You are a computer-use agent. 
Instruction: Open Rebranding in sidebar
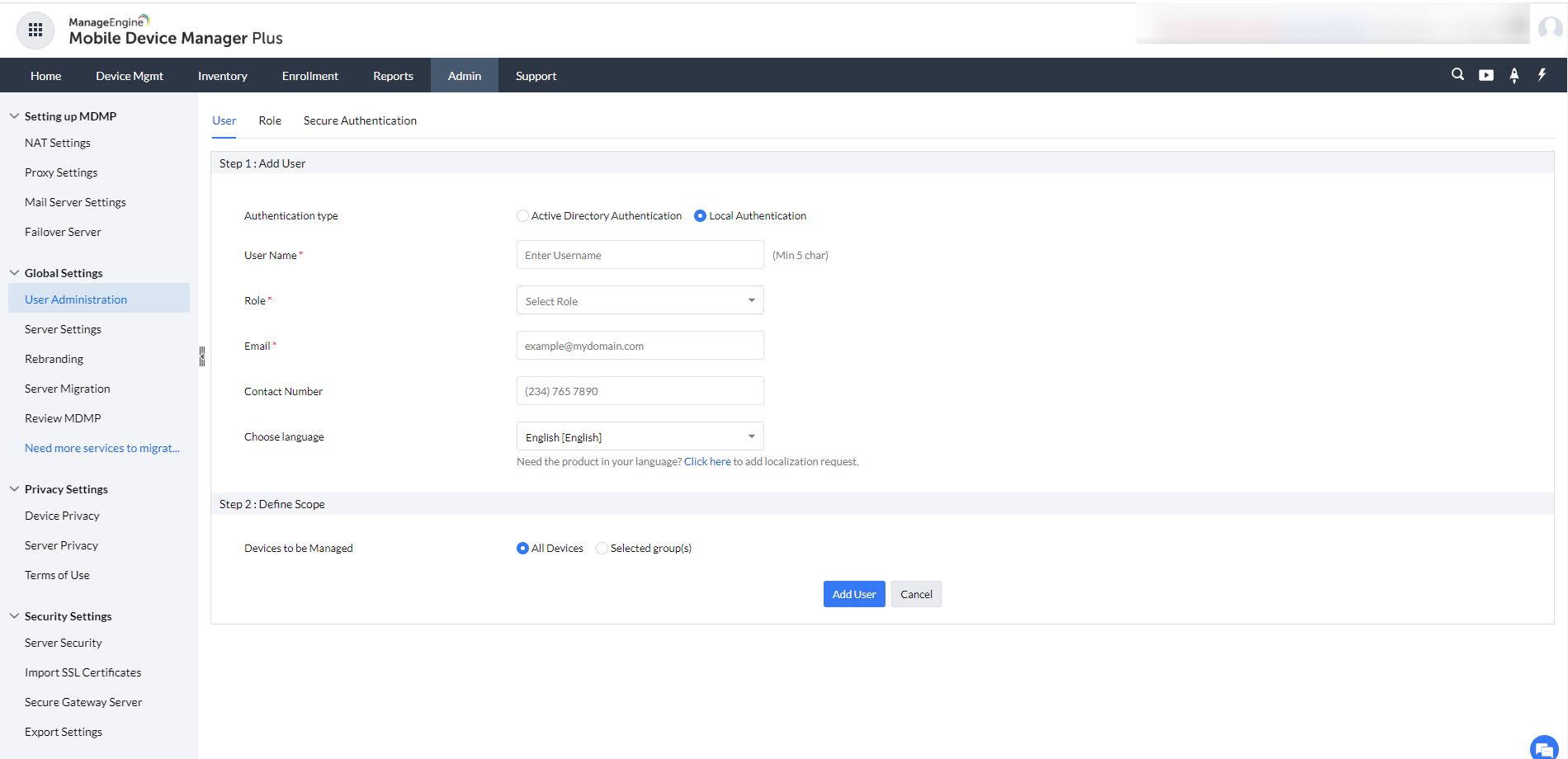click(x=54, y=359)
